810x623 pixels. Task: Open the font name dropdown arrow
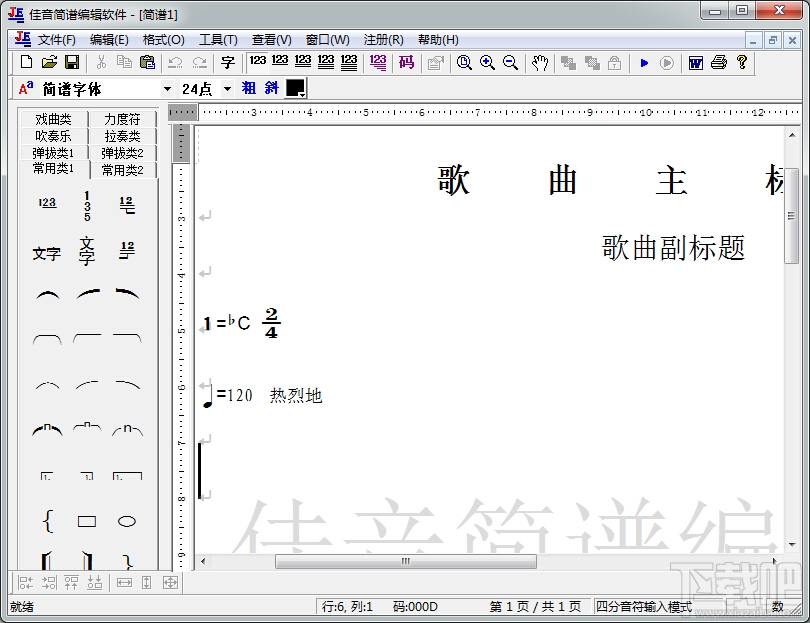167,89
